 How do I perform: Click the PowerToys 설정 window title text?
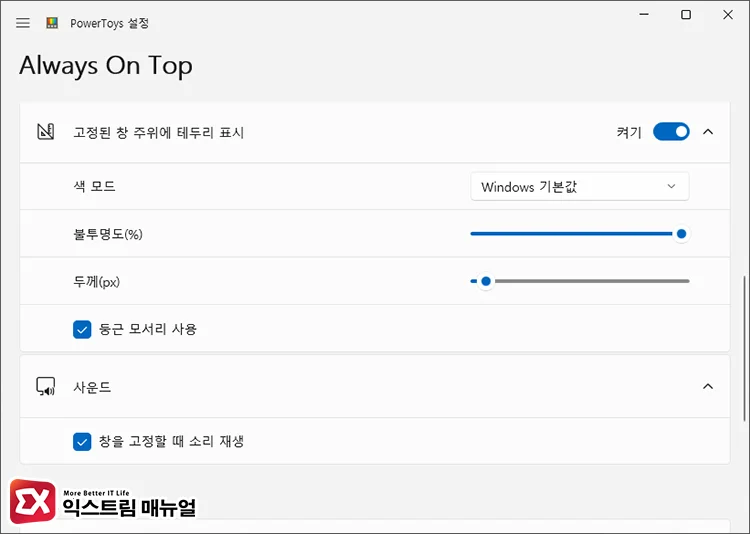(110, 23)
